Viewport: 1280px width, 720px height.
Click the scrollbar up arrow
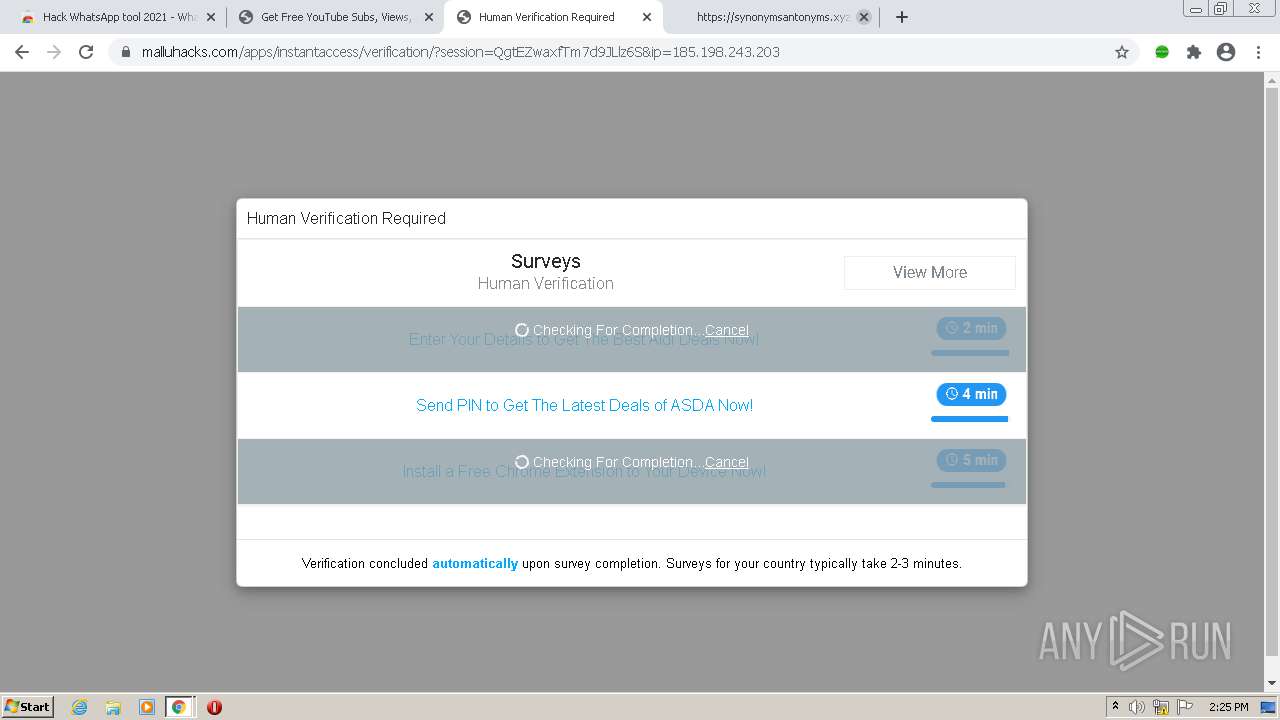(x=1272, y=80)
